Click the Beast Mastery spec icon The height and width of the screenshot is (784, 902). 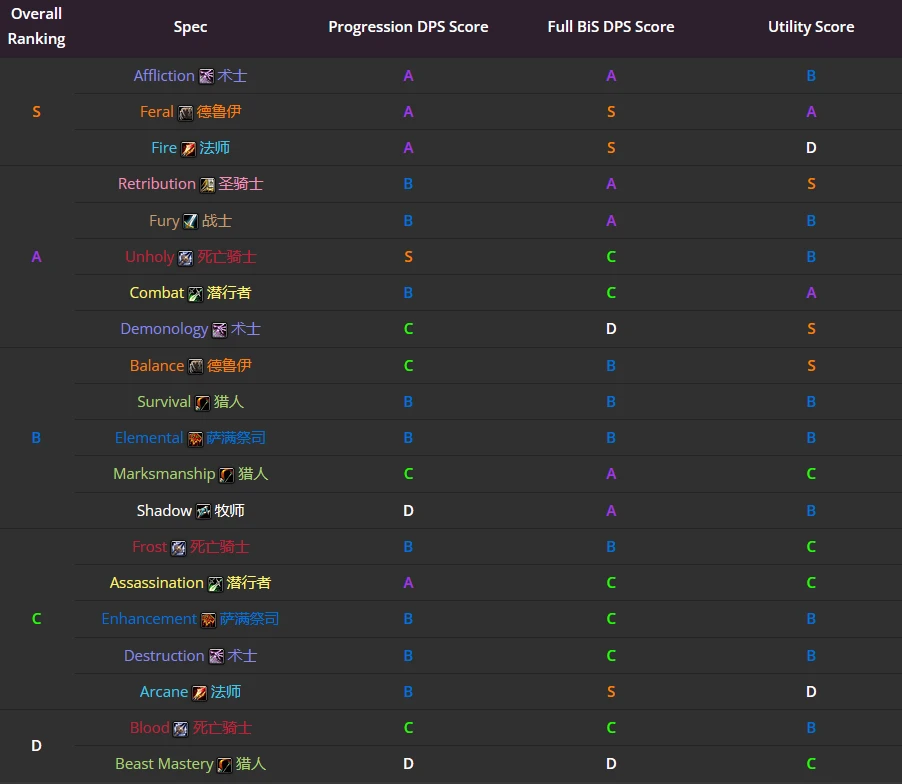pyautogui.click(x=224, y=765)
